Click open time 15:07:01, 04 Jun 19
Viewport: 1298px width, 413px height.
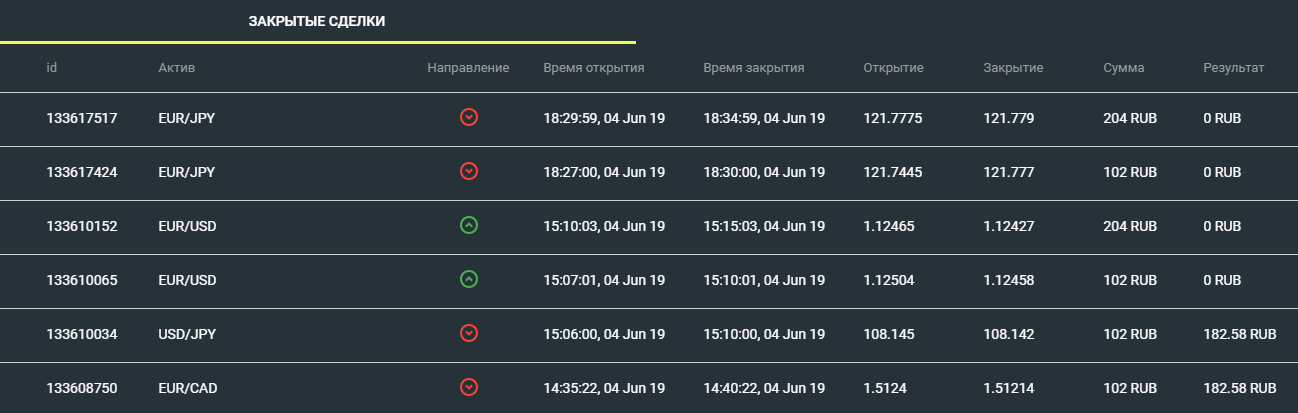pyautogui.click(x=604, y=280)
